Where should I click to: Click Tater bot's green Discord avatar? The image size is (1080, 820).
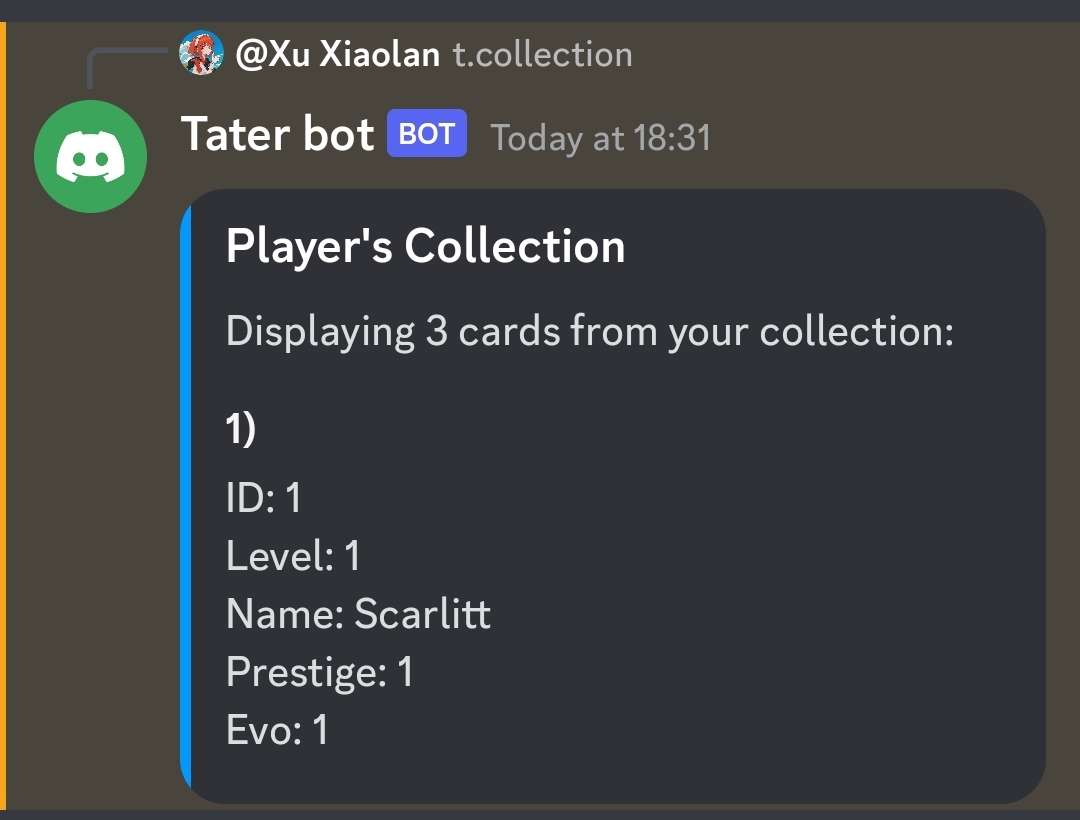pos(90,156)
